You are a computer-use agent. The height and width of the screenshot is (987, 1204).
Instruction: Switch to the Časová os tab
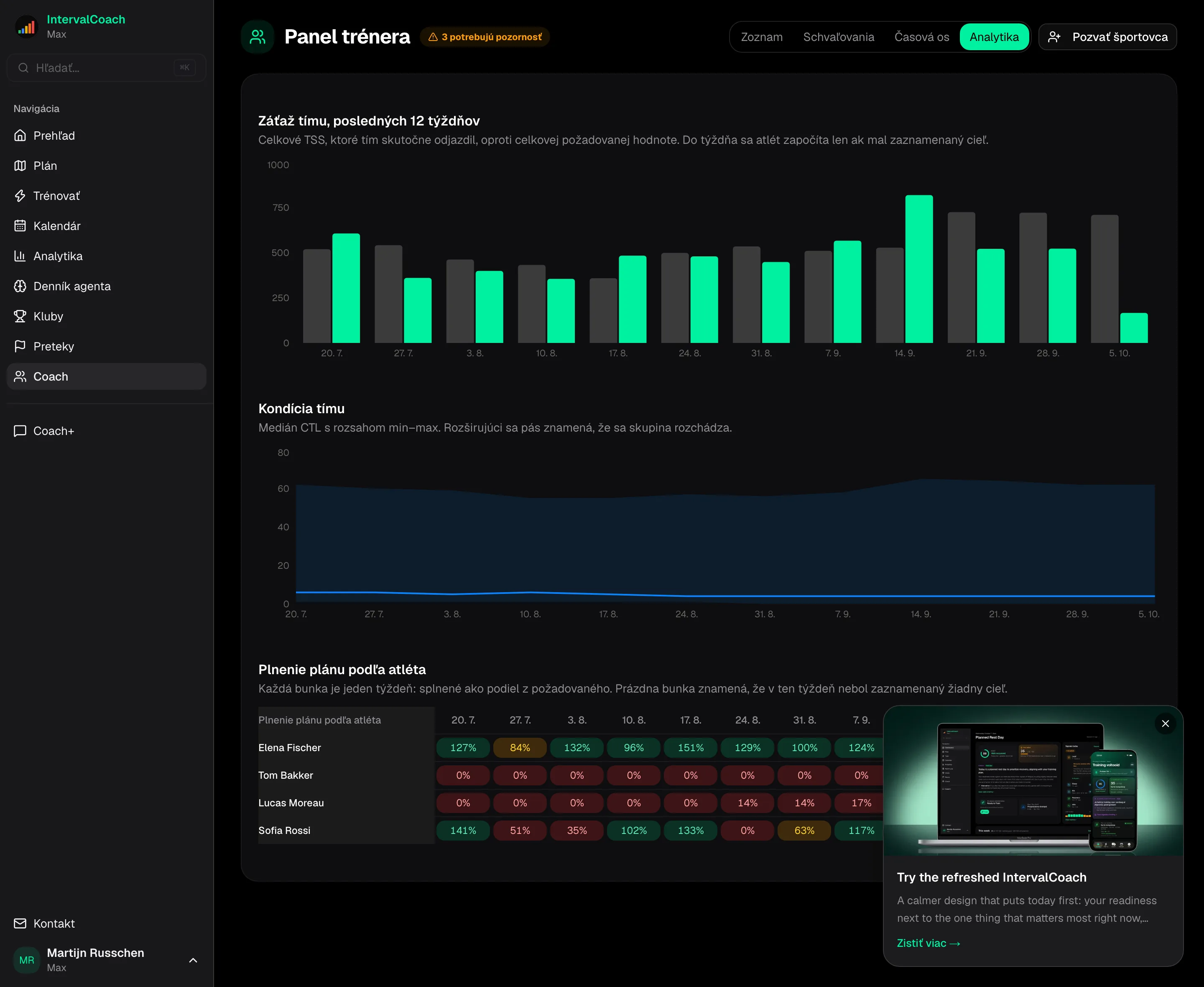922,37
